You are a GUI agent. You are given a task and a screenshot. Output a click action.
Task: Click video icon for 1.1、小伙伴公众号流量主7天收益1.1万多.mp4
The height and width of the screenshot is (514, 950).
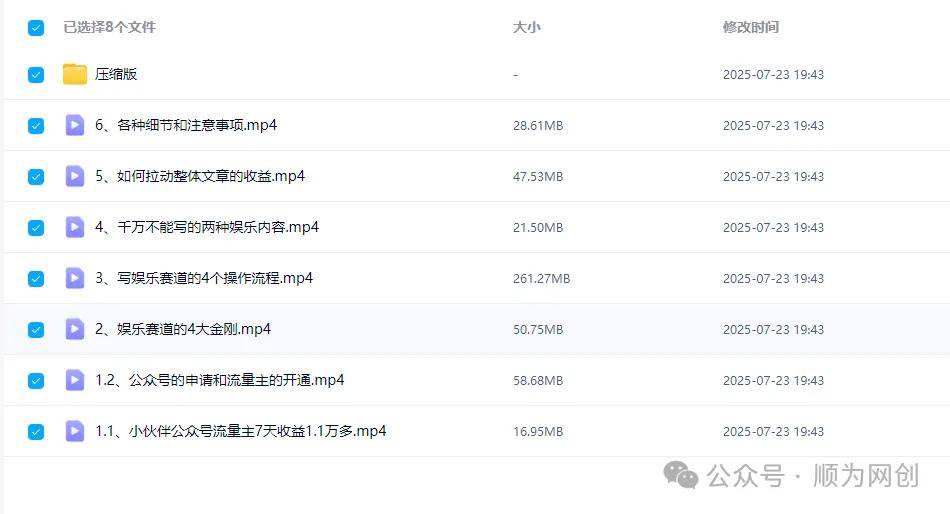click(75, 431)
